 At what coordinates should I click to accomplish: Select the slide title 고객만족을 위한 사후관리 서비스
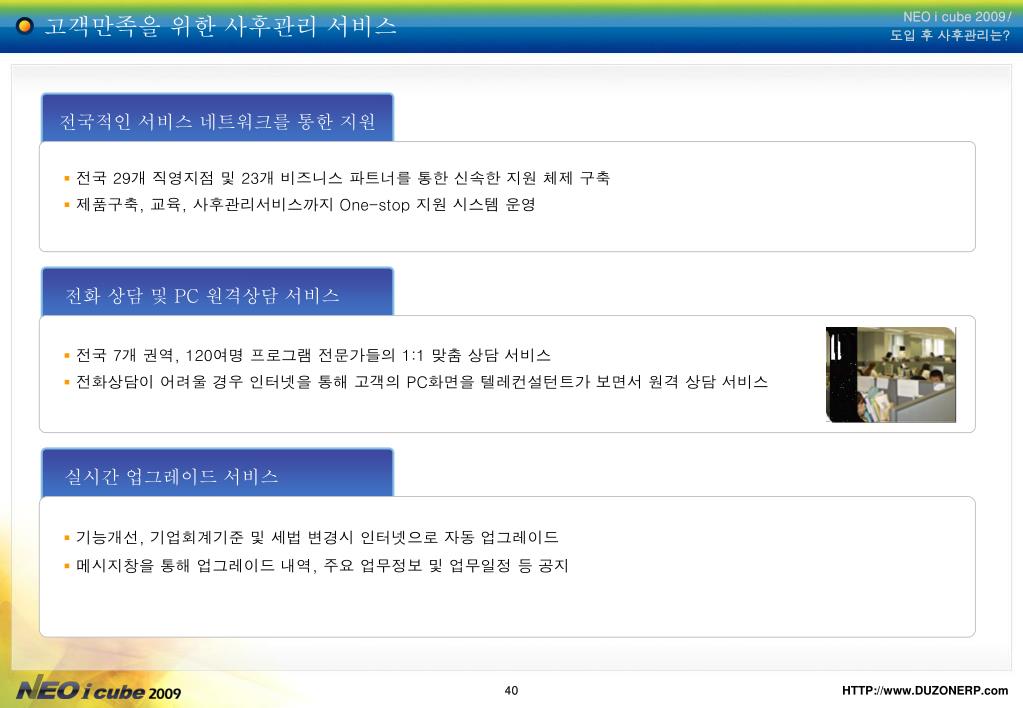(x=221, y=26)
